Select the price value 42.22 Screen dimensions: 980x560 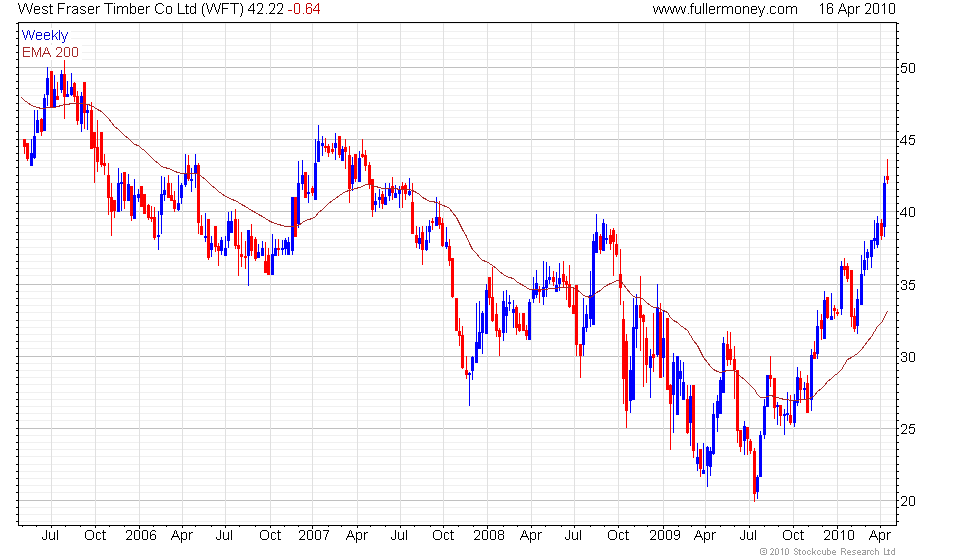(266, 9)
